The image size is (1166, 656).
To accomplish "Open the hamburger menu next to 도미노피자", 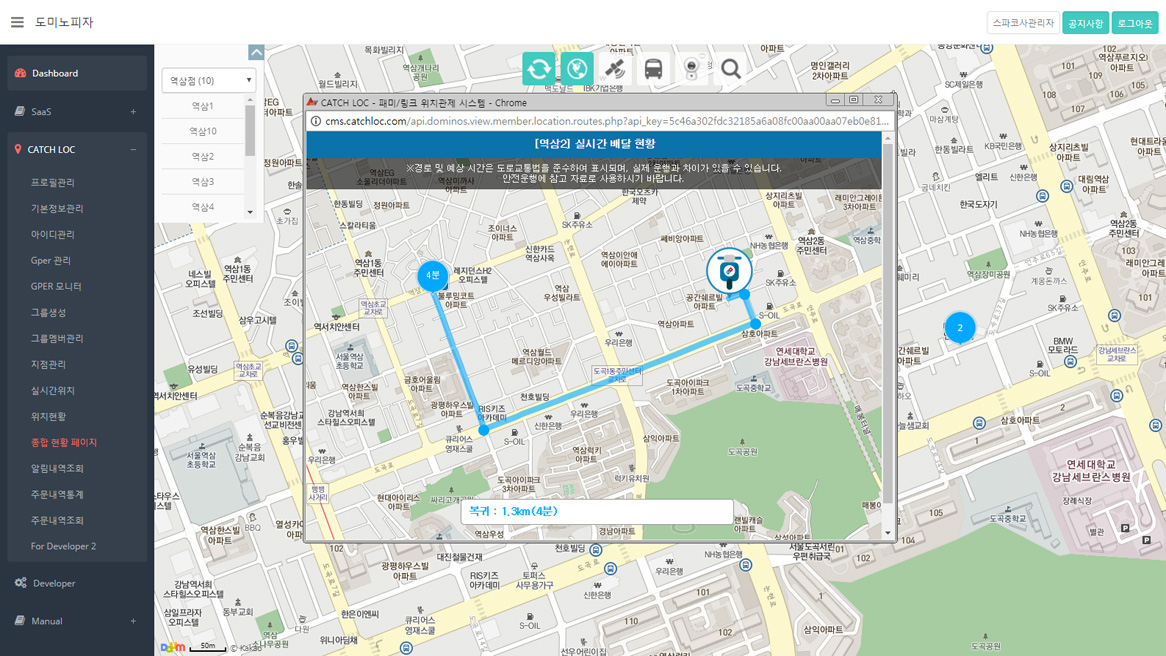I will (17, 22).
